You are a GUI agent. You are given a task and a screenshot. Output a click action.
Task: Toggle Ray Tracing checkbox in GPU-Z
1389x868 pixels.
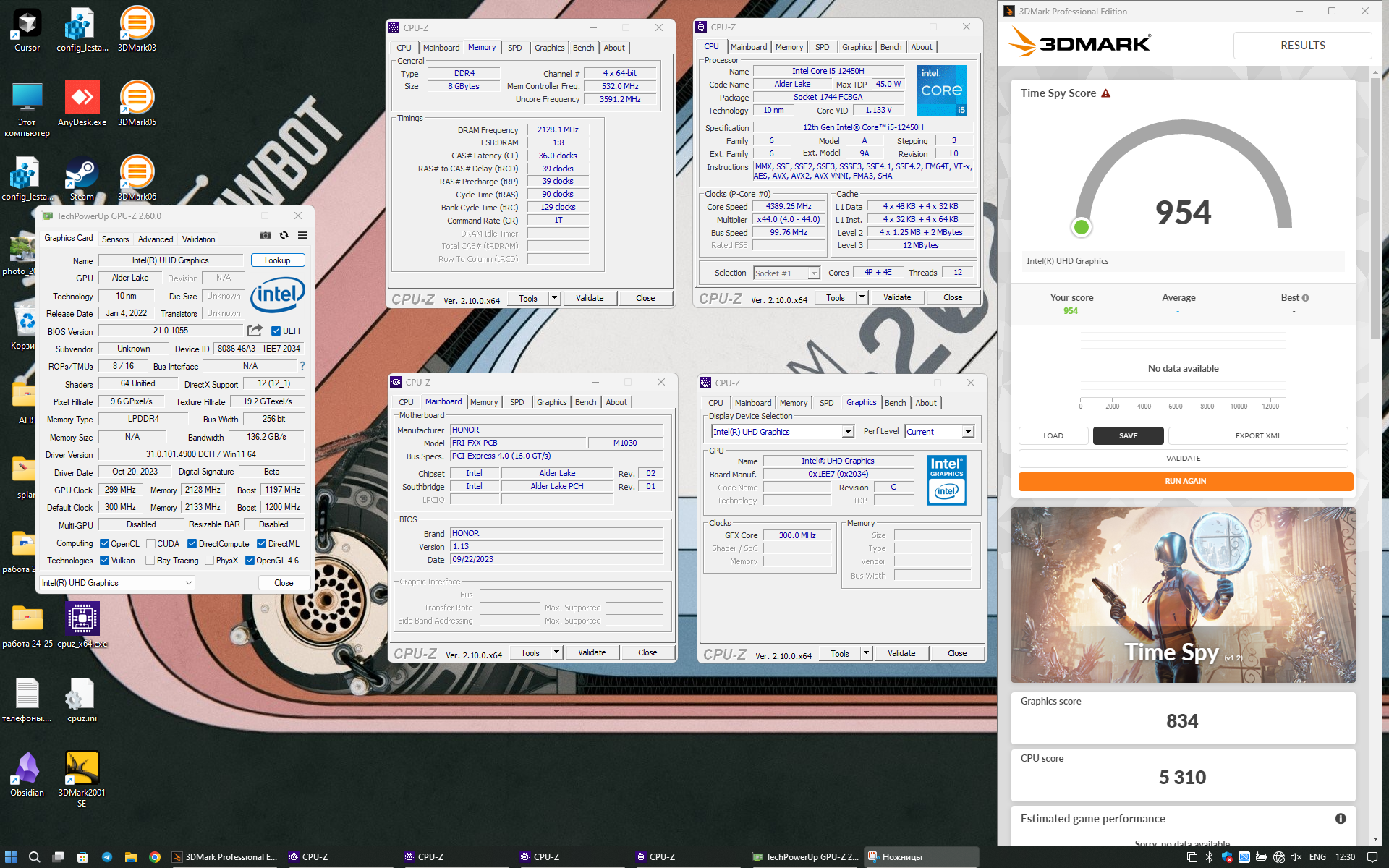[x=150, y=561]
